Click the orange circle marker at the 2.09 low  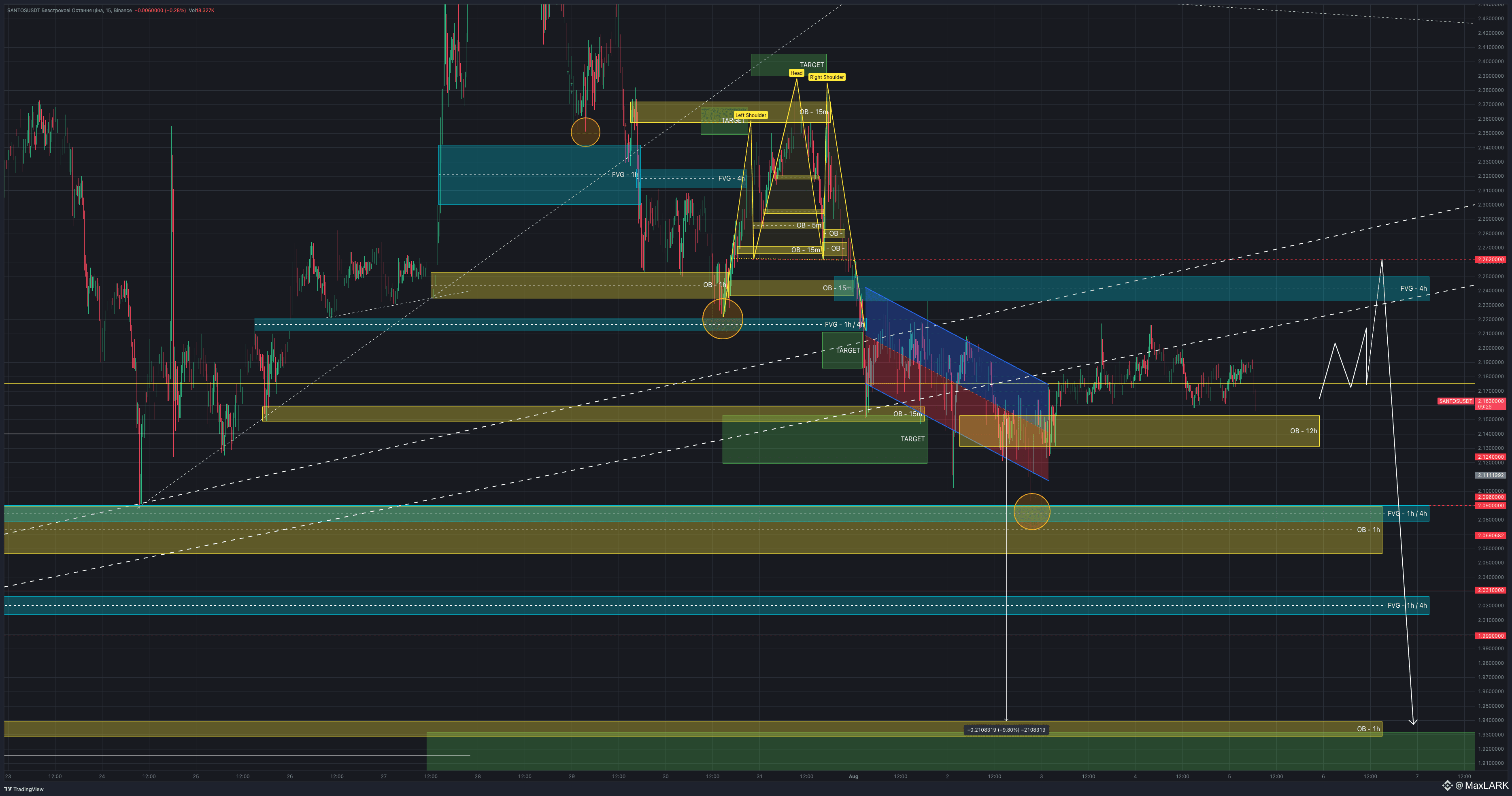[1031, 511]
